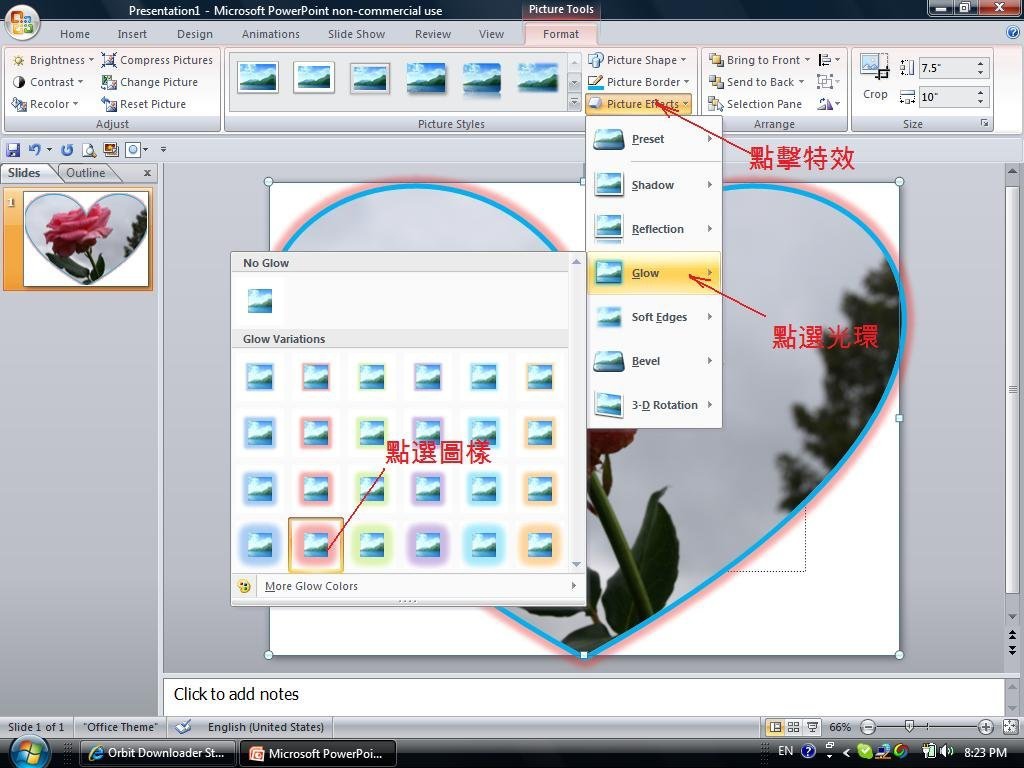1024x768 pixels.
Task: Close the Slides/Outline pane
Action: tap(147, 173)
